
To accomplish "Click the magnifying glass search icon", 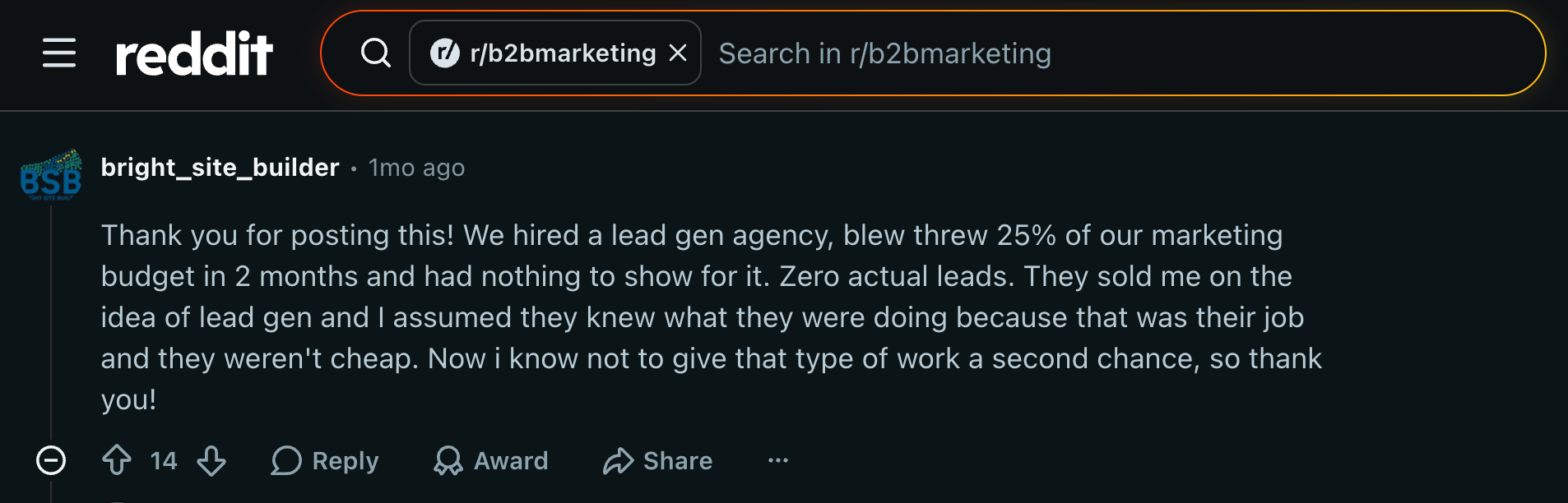I will tap(376, 53).
